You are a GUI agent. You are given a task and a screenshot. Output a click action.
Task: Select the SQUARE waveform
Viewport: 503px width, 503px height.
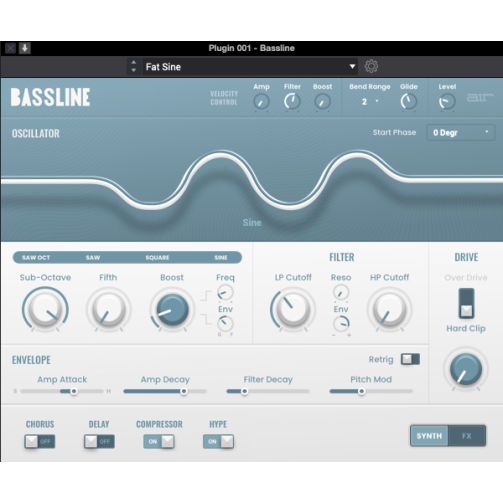coord(157,258)
